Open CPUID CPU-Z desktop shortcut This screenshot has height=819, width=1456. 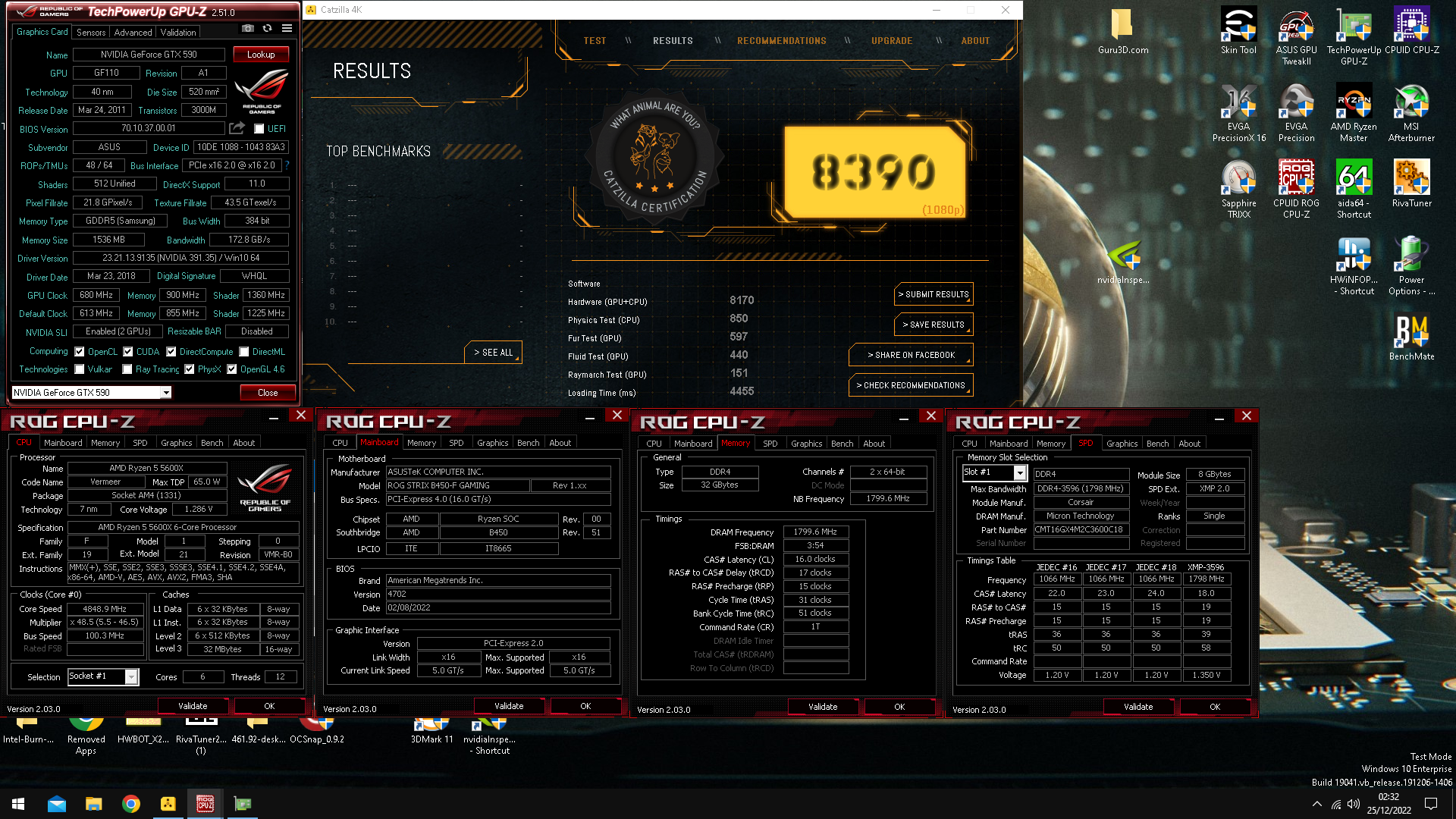coord(1411,33)
